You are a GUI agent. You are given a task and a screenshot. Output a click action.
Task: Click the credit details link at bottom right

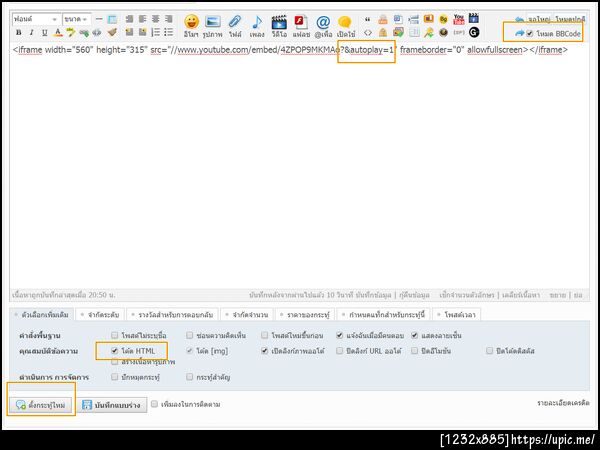(x=563, y=403)
